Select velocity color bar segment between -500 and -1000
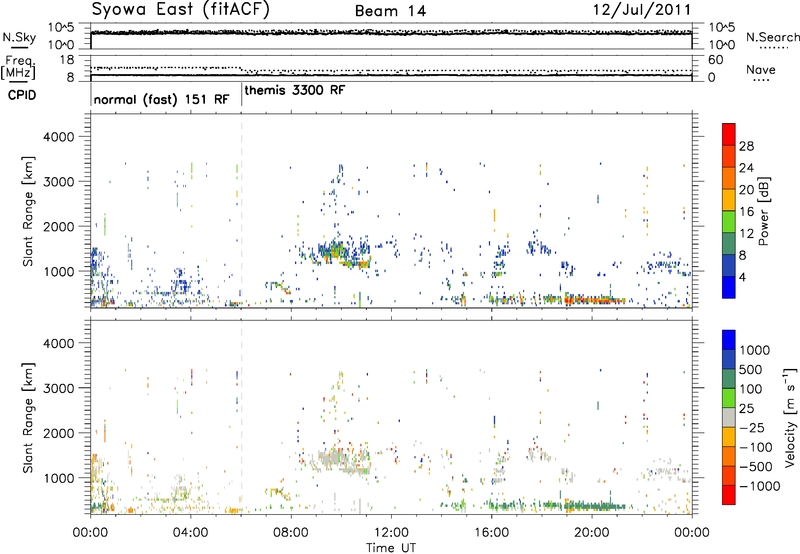 (729, 476)
